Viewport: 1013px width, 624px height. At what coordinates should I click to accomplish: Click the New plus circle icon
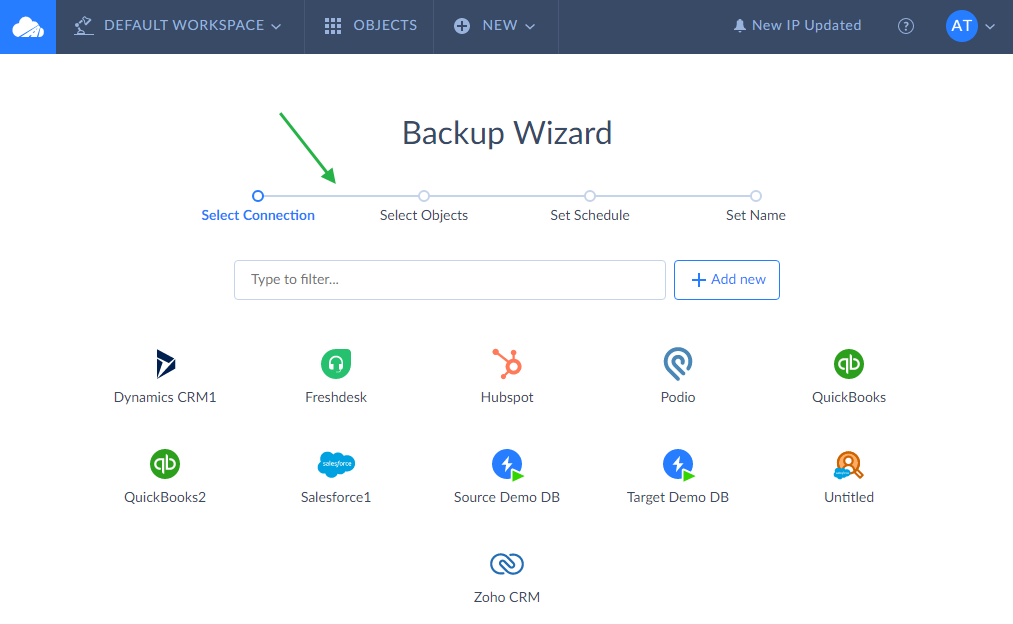[462, 26]
